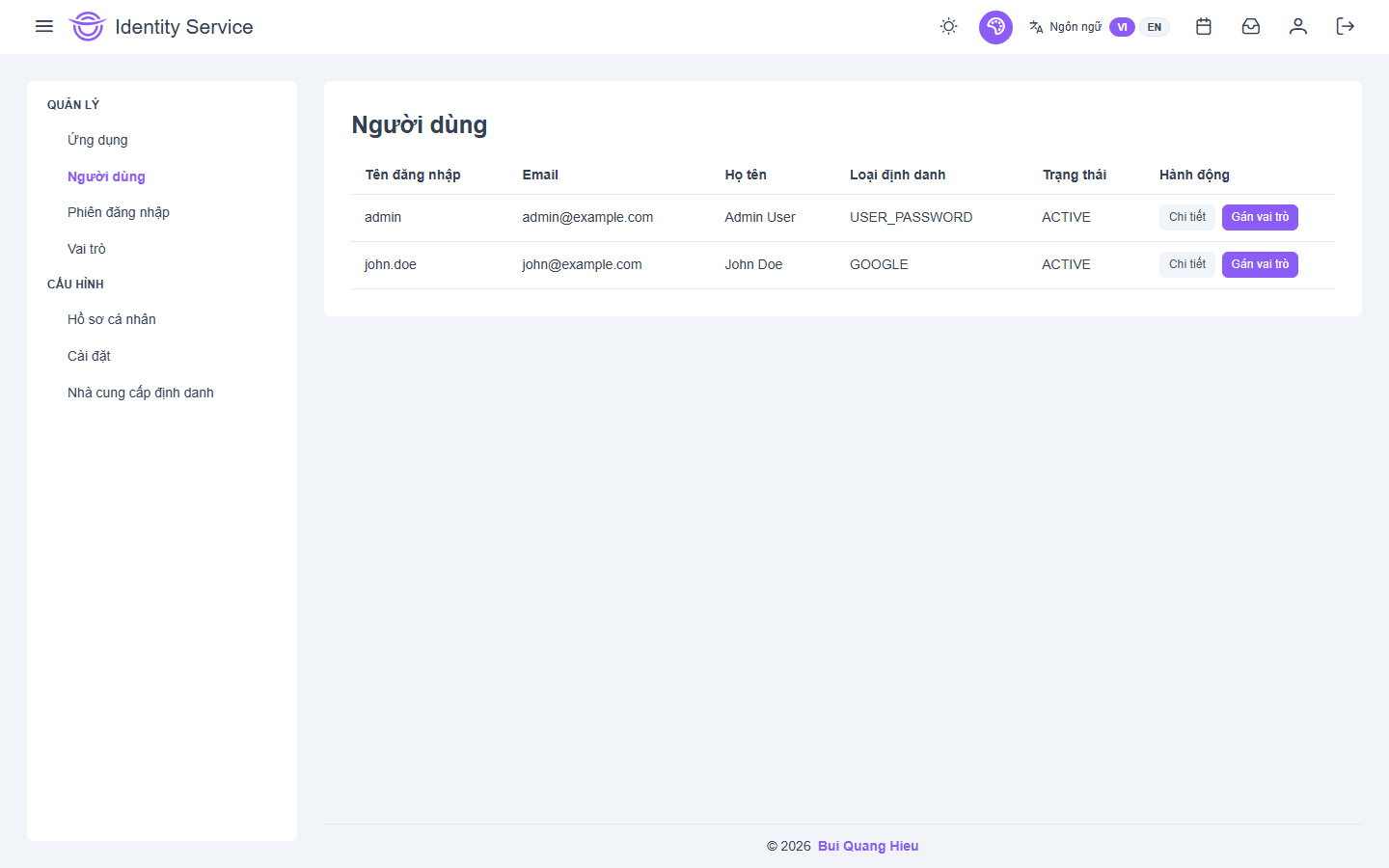Go to Ứng dụng in sidebar

[97, 140]
